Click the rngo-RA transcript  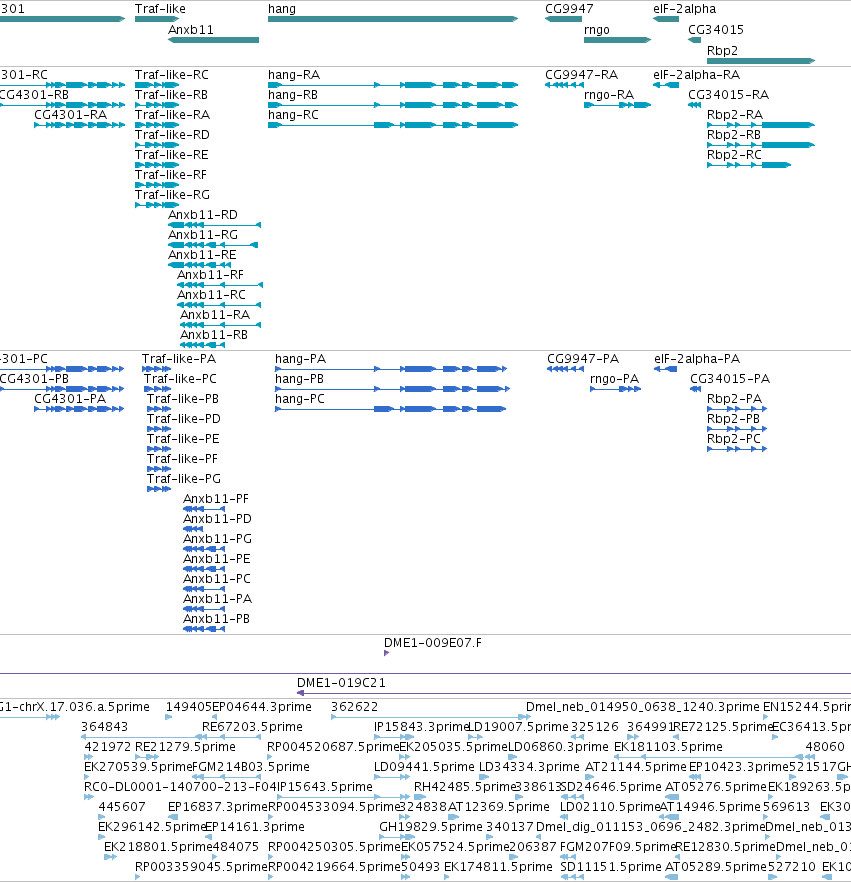[618, 105]
